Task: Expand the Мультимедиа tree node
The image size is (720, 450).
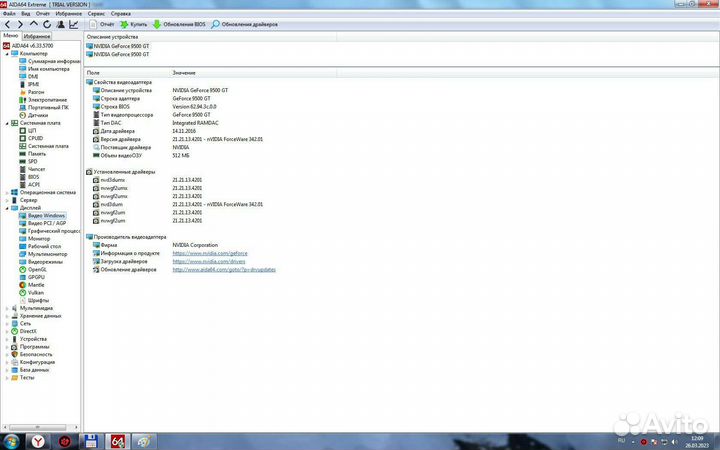Action: click(x=7, y=308)
